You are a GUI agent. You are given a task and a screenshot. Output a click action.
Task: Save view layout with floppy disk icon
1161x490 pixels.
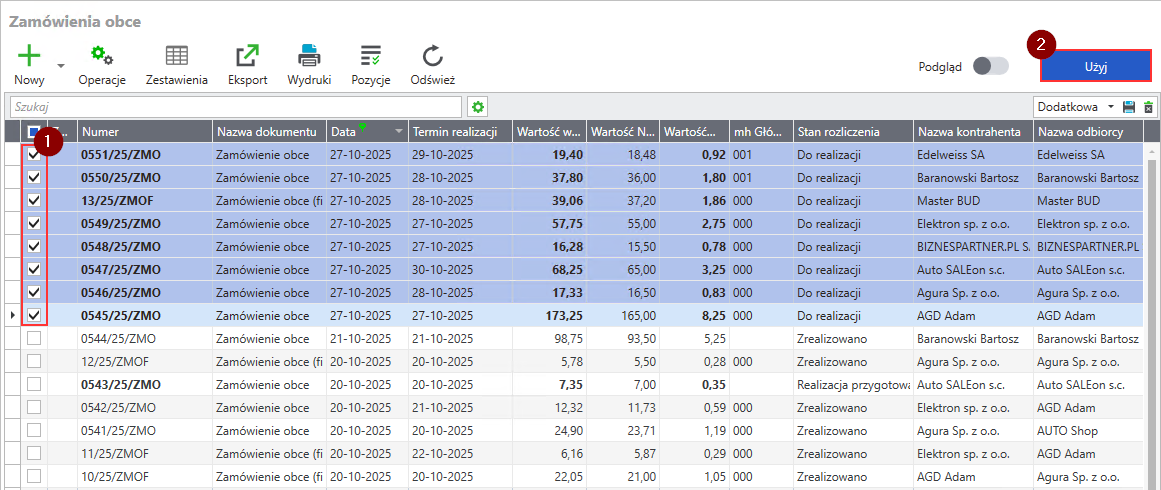[1129, 107]
